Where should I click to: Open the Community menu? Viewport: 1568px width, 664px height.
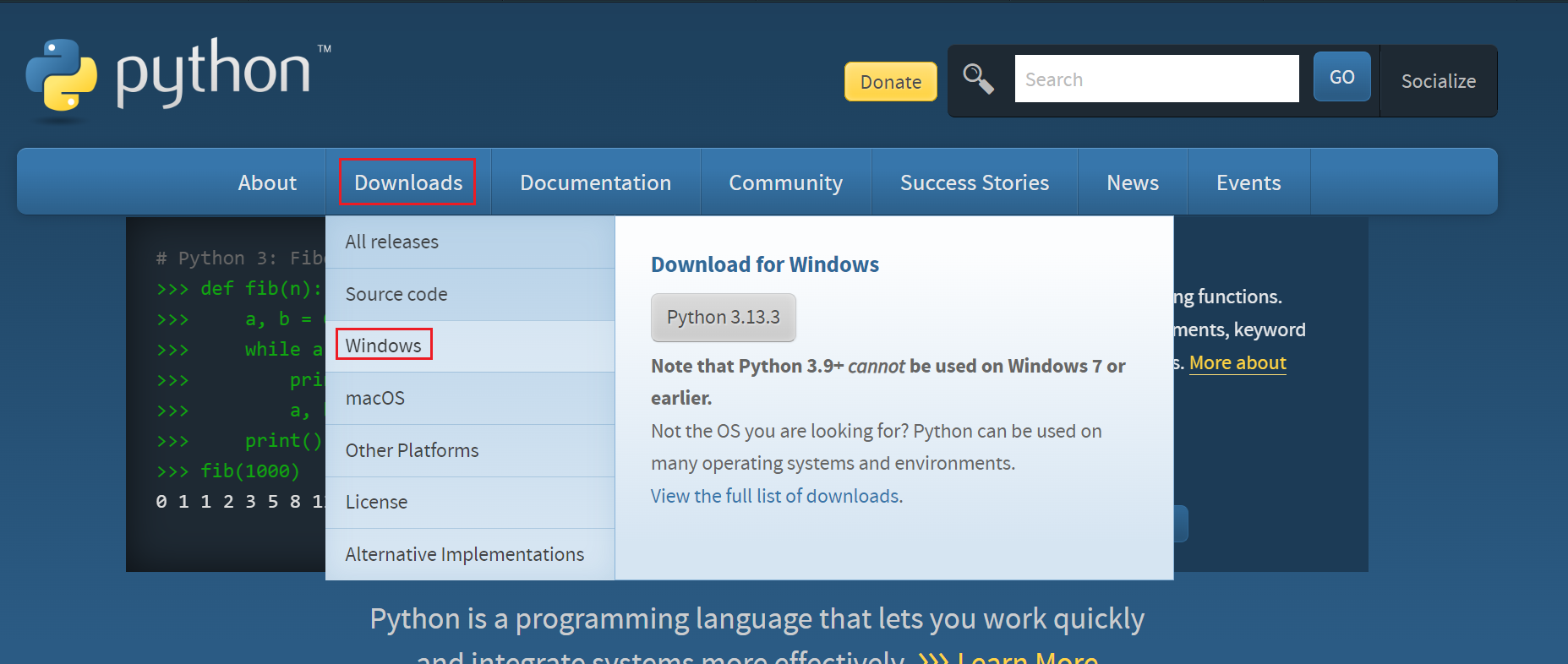785,182
